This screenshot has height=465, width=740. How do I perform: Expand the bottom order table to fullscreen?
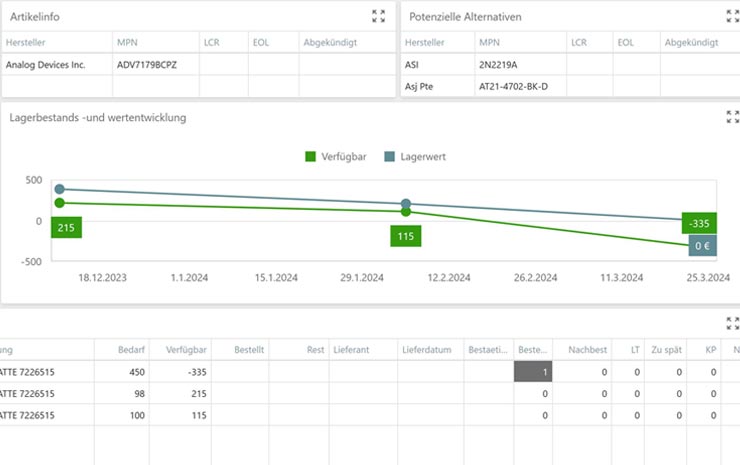point(732,322)
